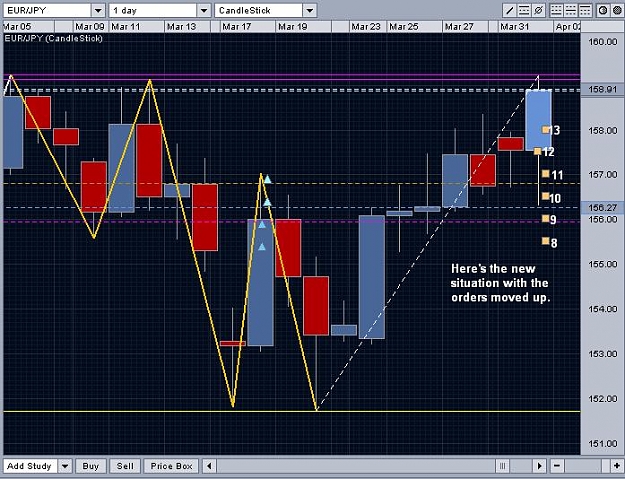Click the Mar 09 date header
625x479 pixels.
pyautogui.click(x=90, y=27)
